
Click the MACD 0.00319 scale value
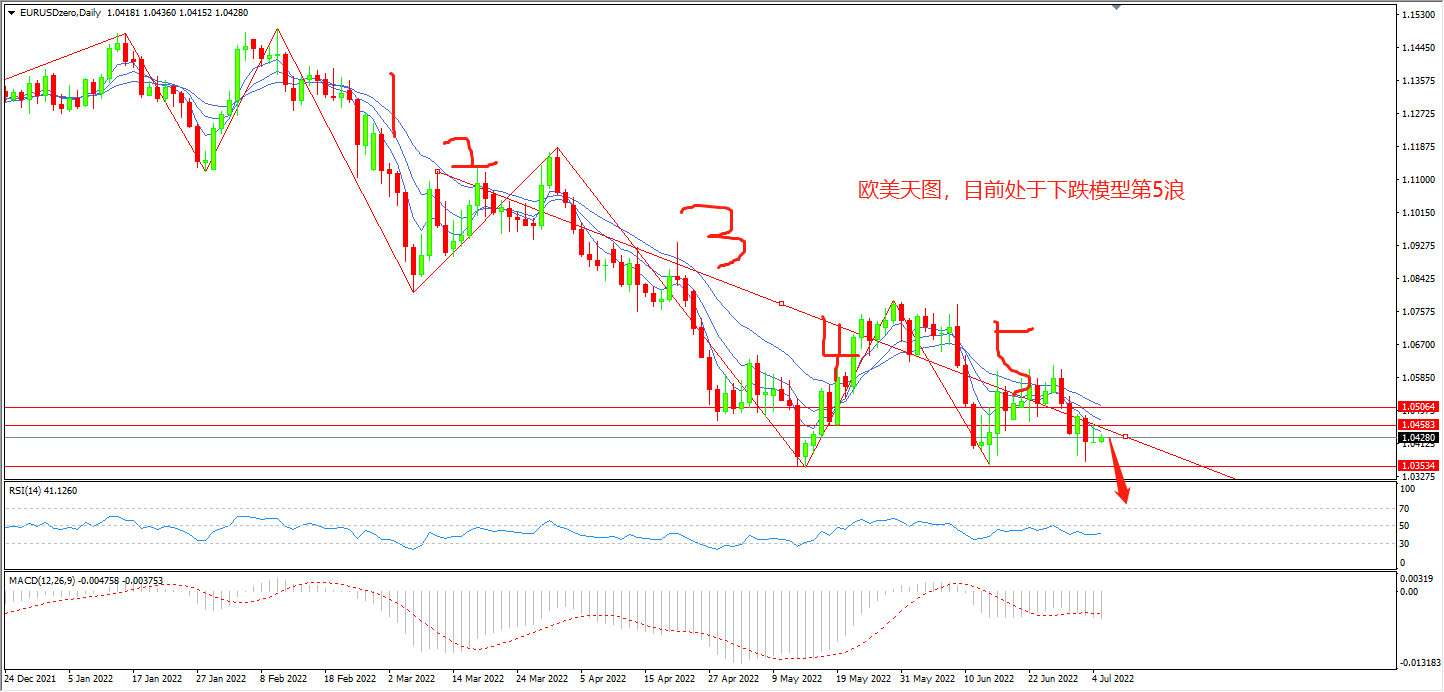click(1416, 579)
